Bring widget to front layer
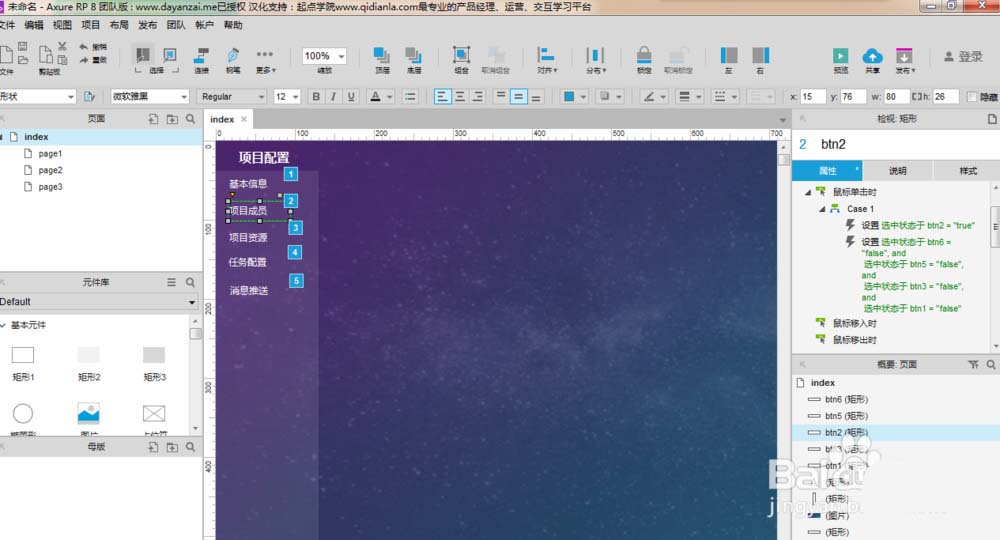1000x540 pixels. 382,59
